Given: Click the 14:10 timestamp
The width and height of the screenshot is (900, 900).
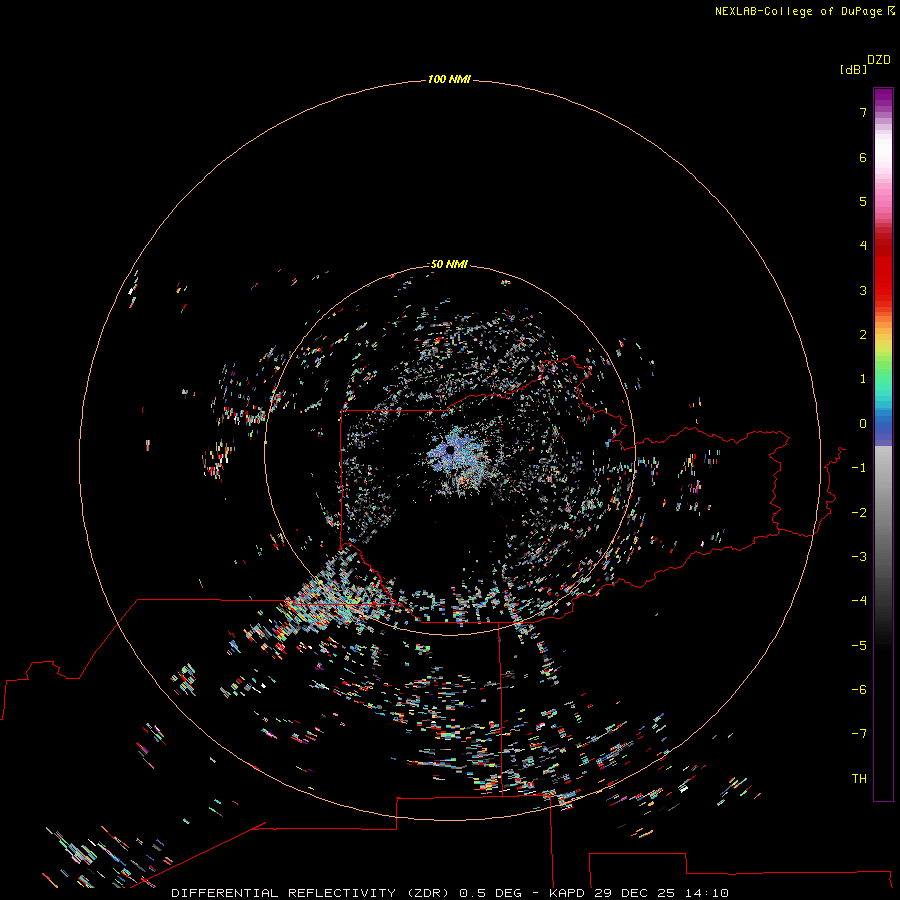Looking at the screenshot, I should pyautogui.click(x=707, y=893).
